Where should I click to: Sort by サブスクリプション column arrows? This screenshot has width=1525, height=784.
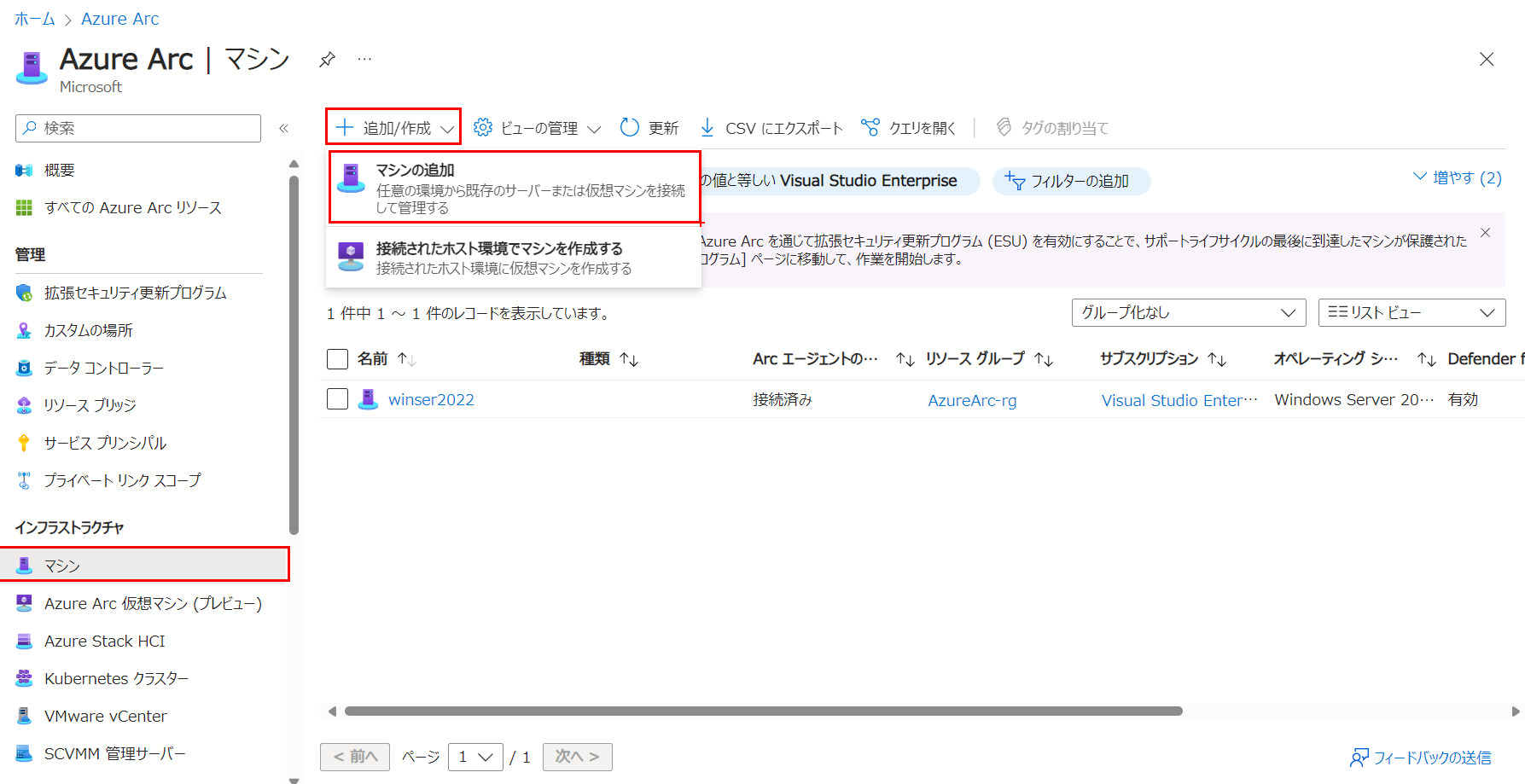[x=1217, y=360]
